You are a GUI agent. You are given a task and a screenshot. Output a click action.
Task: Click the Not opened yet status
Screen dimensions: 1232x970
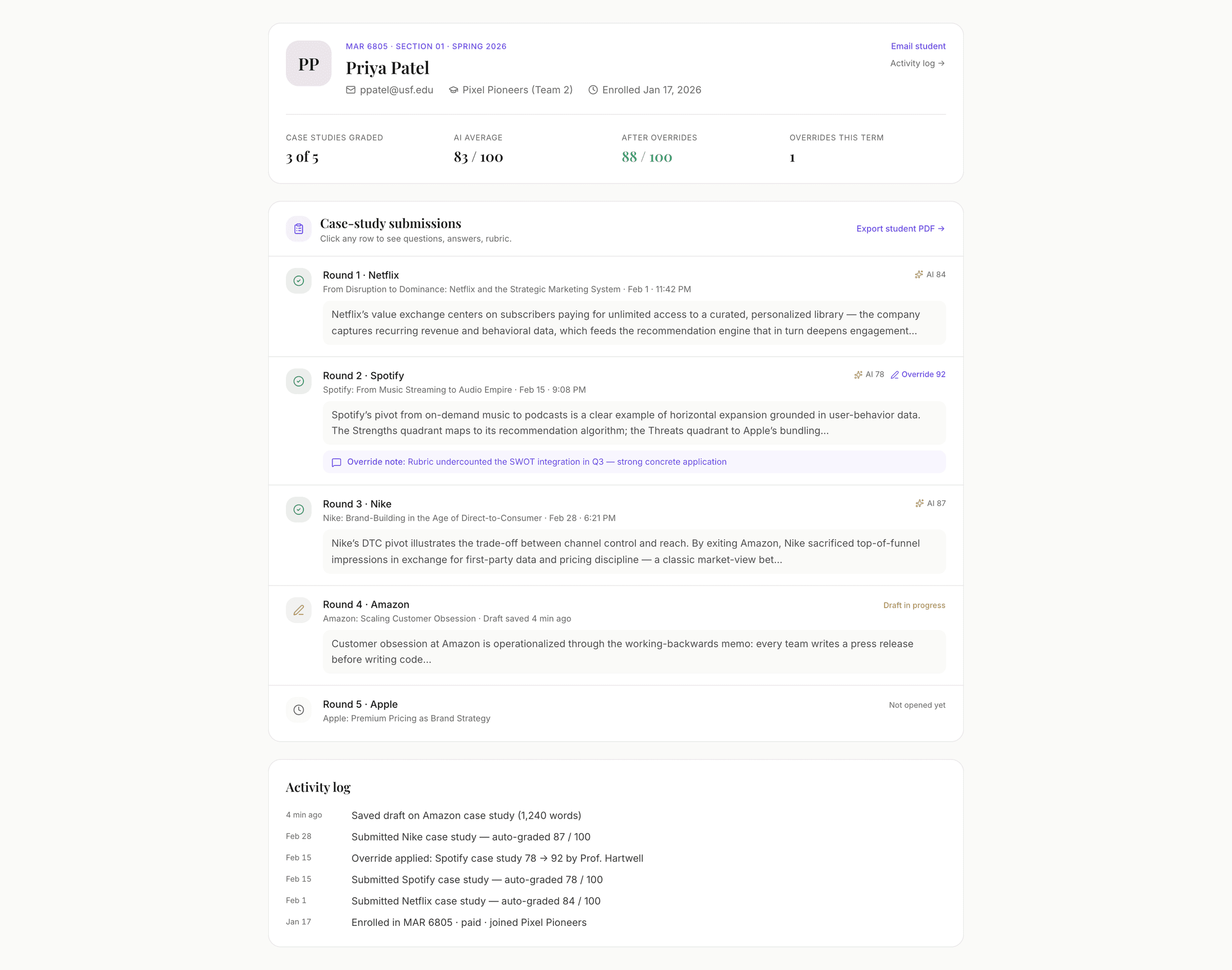click(x=917, y=705)
